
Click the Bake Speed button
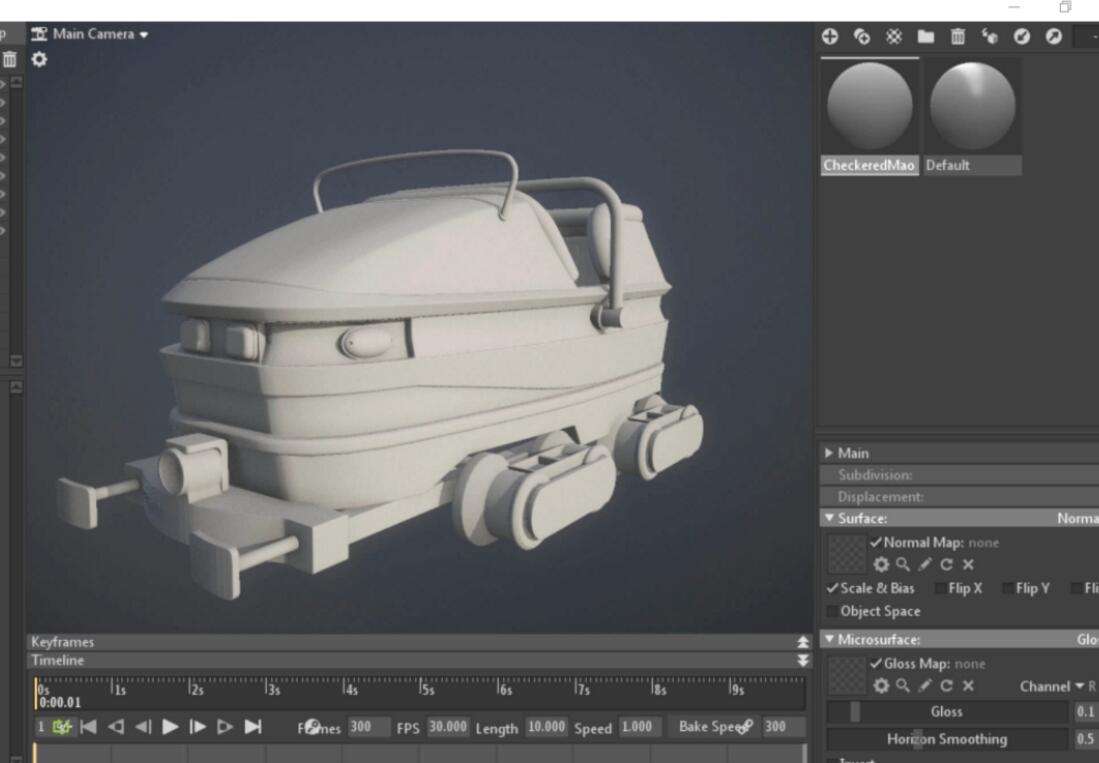[x=713, y=727]
